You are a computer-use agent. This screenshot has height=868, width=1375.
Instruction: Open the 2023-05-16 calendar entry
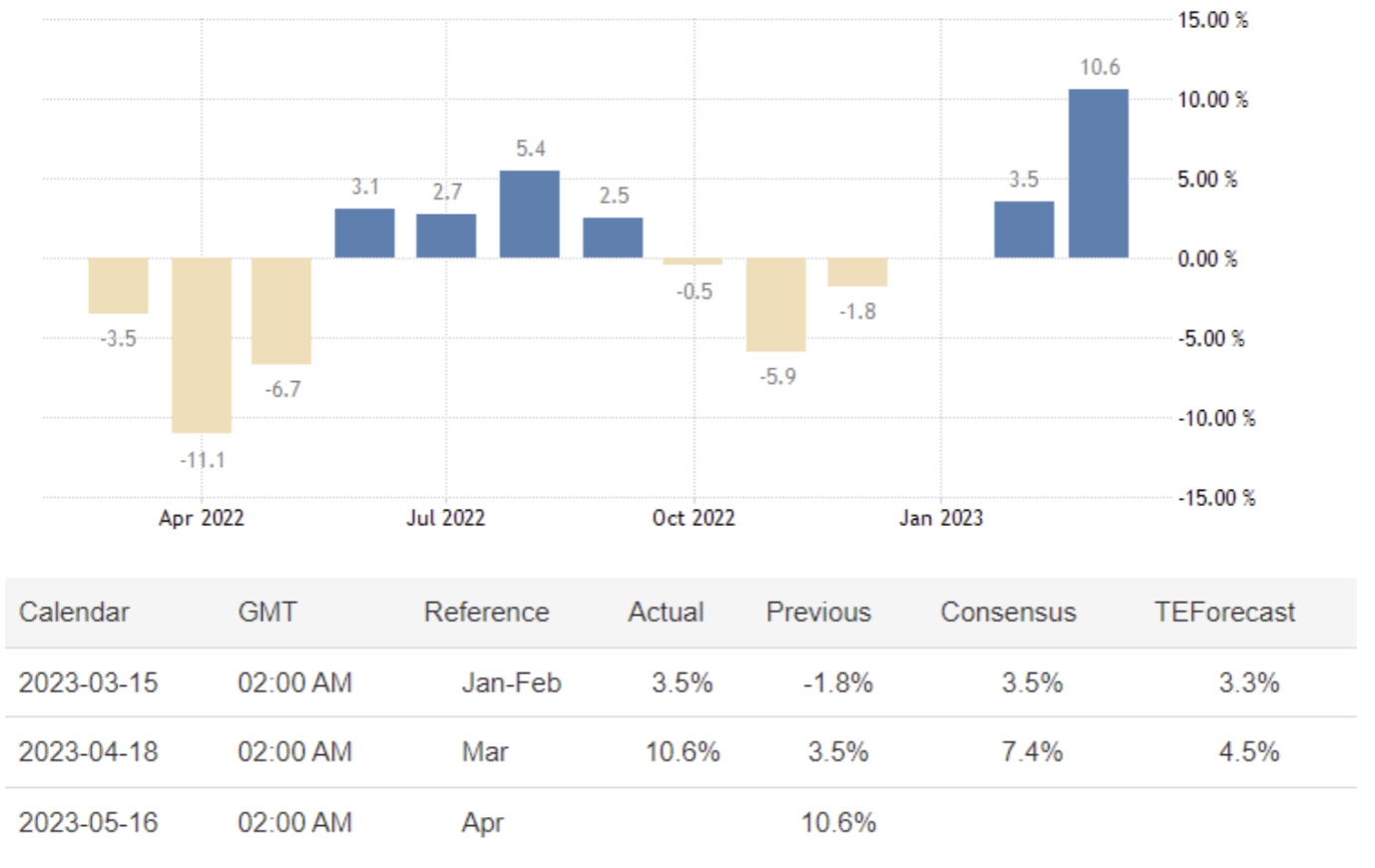(x=88, y=822)
